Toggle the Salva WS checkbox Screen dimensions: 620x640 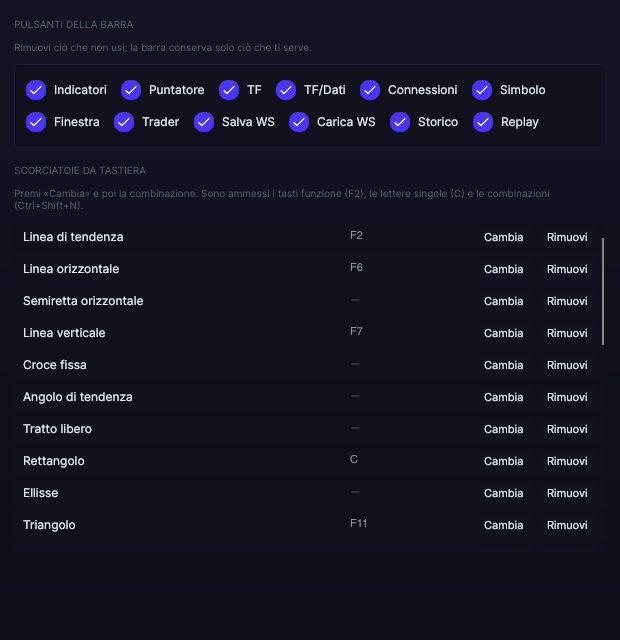coord(204,122)
